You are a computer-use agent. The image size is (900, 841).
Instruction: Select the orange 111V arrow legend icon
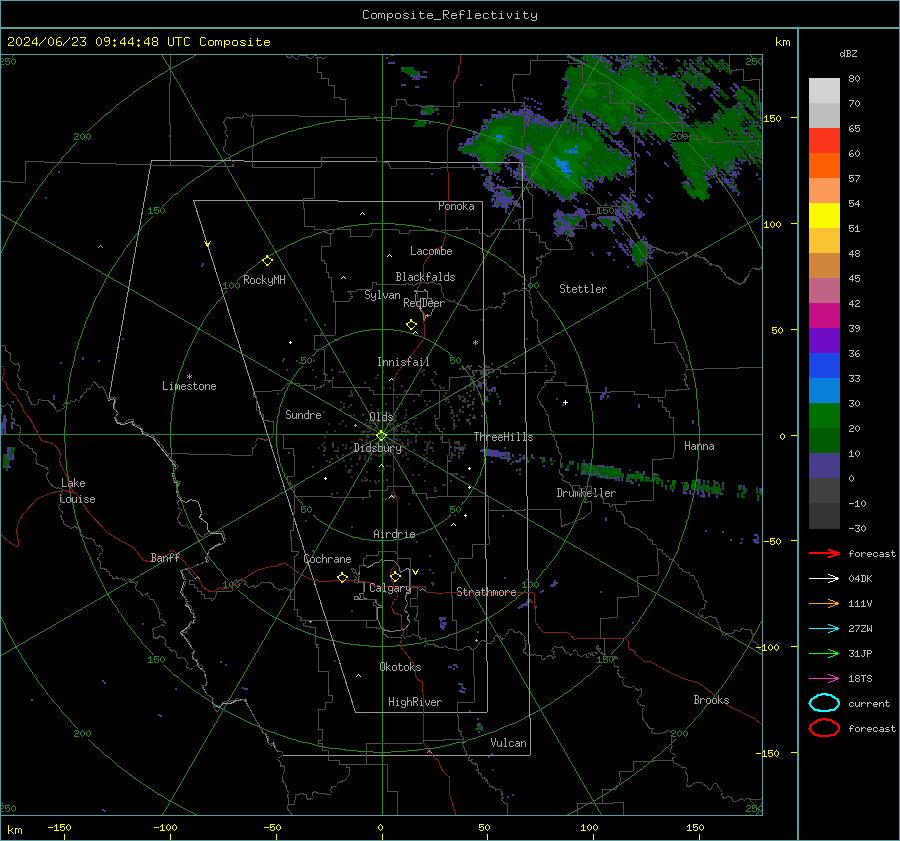(x=824, y=603)
